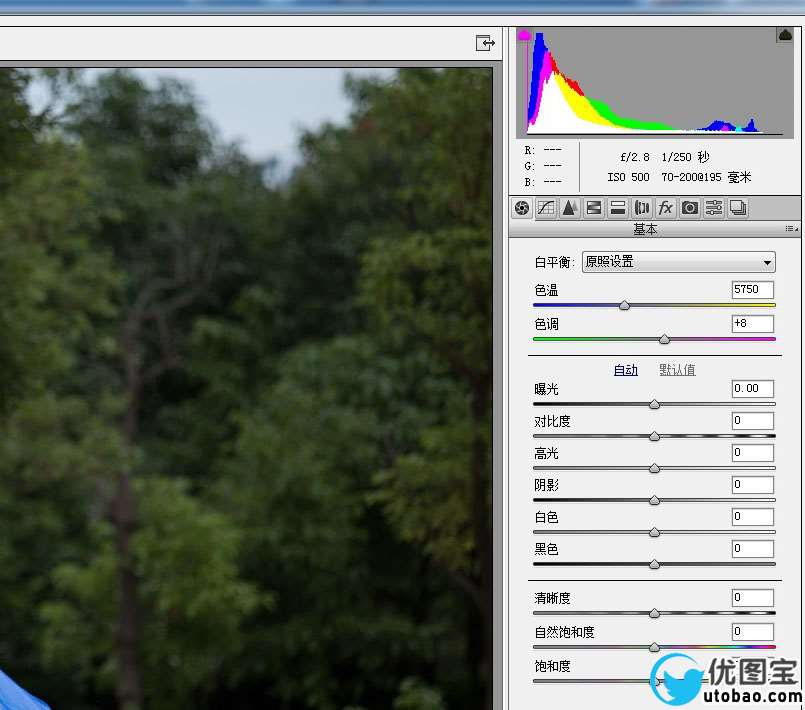This screenshot has height=710, width=805.
Task: Click the 白色 value field
Action: point(753,516)
